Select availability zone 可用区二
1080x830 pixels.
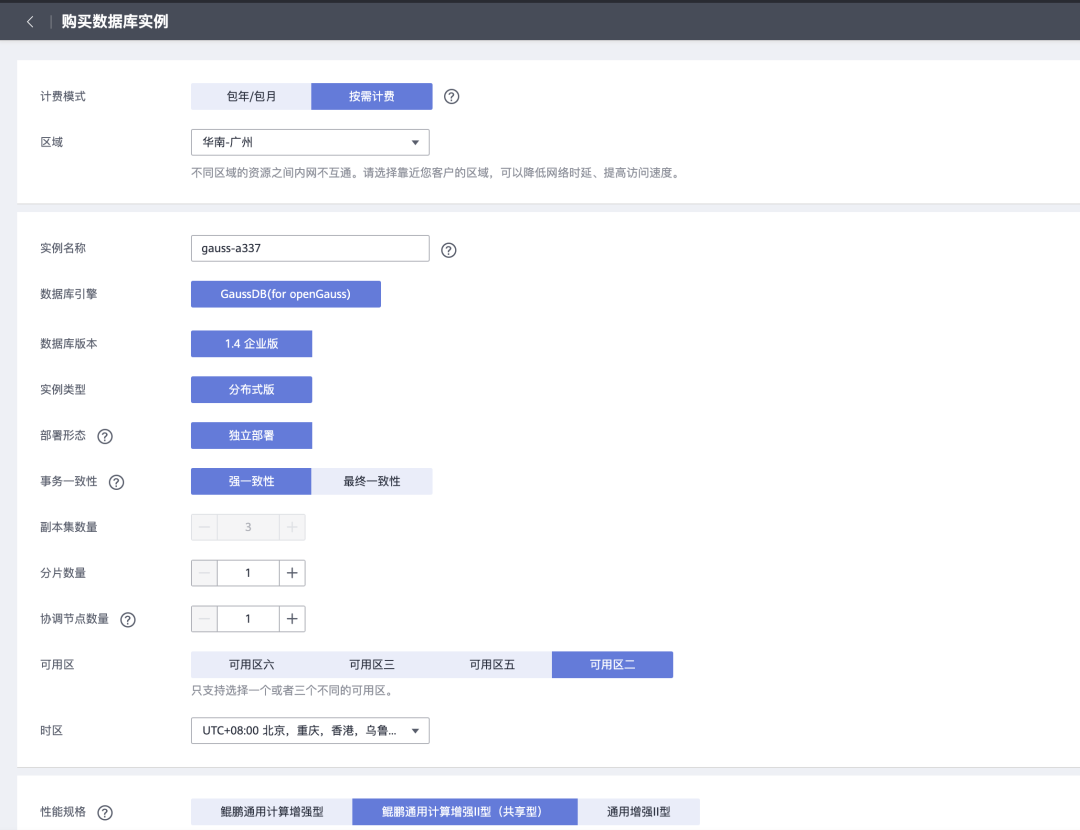click(x=612, y=665)
